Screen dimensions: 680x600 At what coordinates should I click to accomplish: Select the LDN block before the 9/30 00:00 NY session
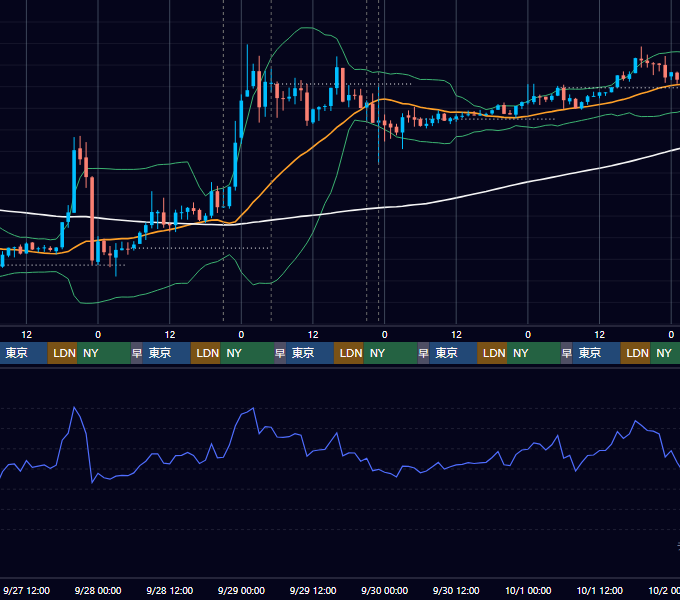pyautogui.click(x=349, y=353)
